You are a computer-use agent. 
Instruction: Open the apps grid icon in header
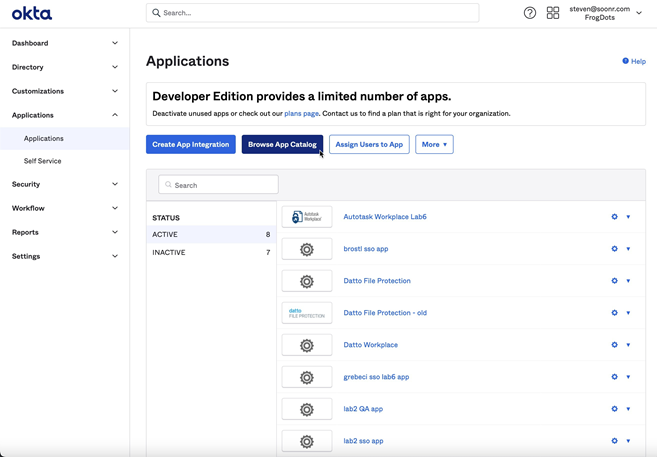553,13
